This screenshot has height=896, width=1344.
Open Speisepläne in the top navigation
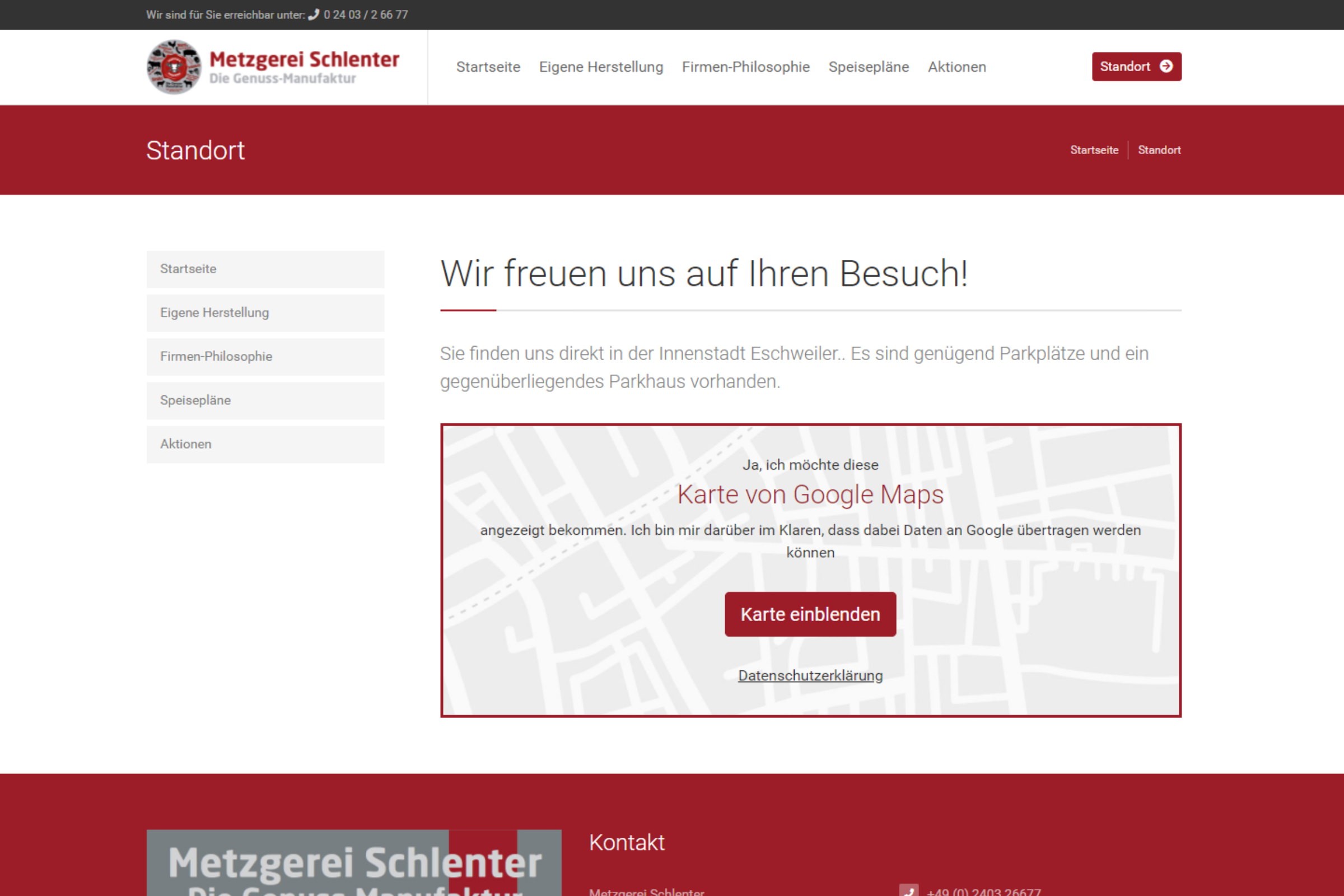(868, 67)
